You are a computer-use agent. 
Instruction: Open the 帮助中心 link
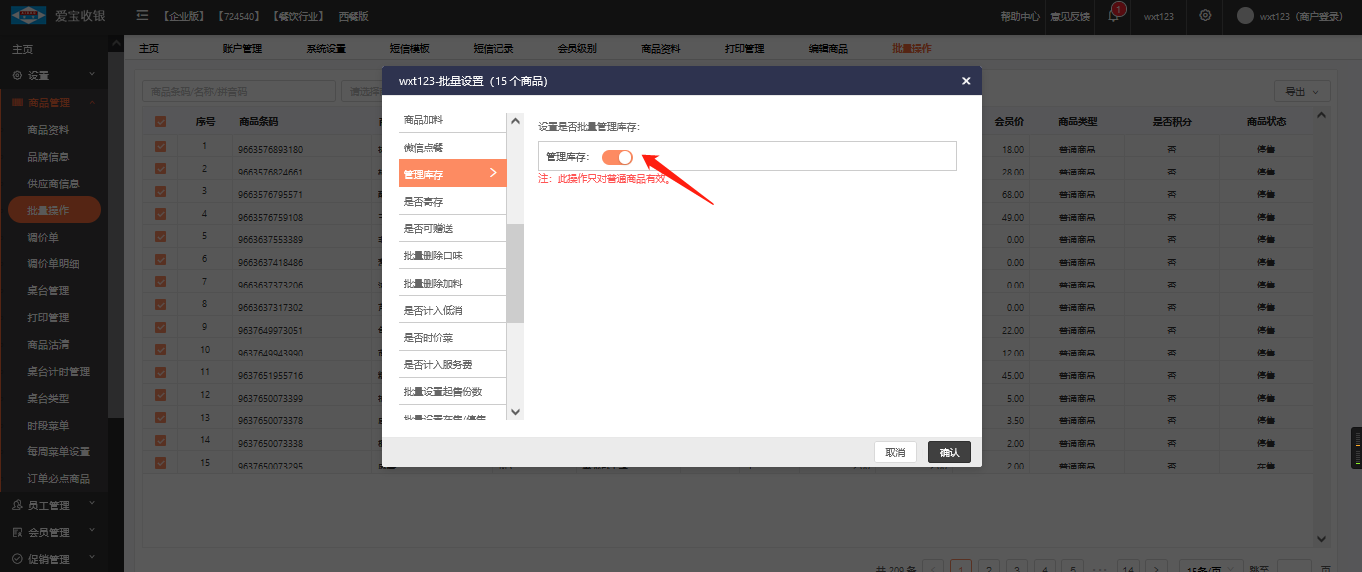point(1020,17)
